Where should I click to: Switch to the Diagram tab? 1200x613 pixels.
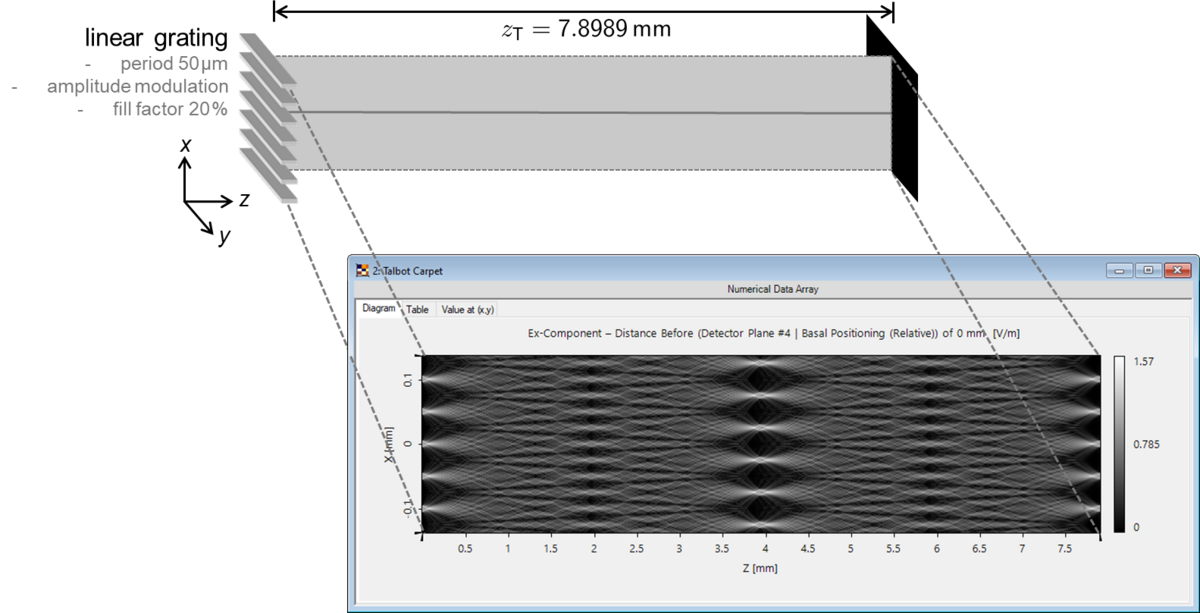click(x=379, y=309)
